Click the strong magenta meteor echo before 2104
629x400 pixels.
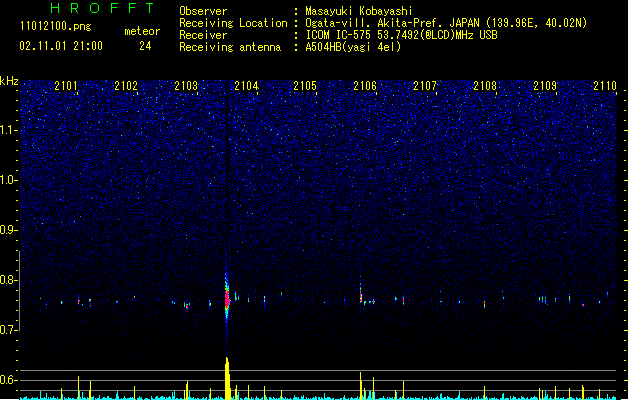point(227,299)
